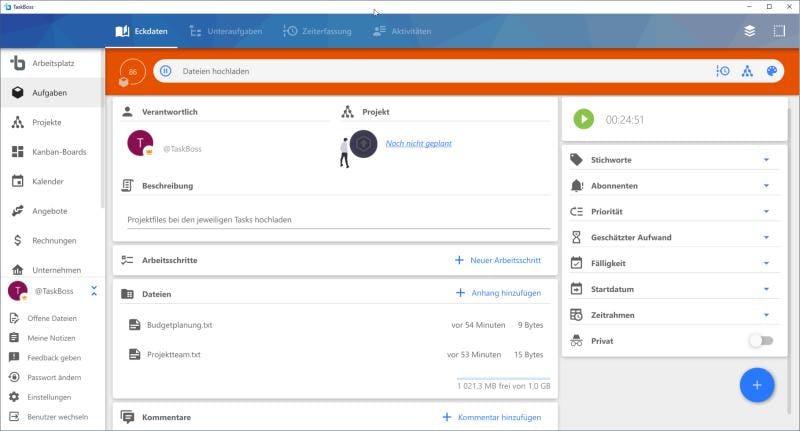Click the time tracking clock icon in title bar
Image resolution: width=800 pixels, height=431 pixels.
point(722,71)
